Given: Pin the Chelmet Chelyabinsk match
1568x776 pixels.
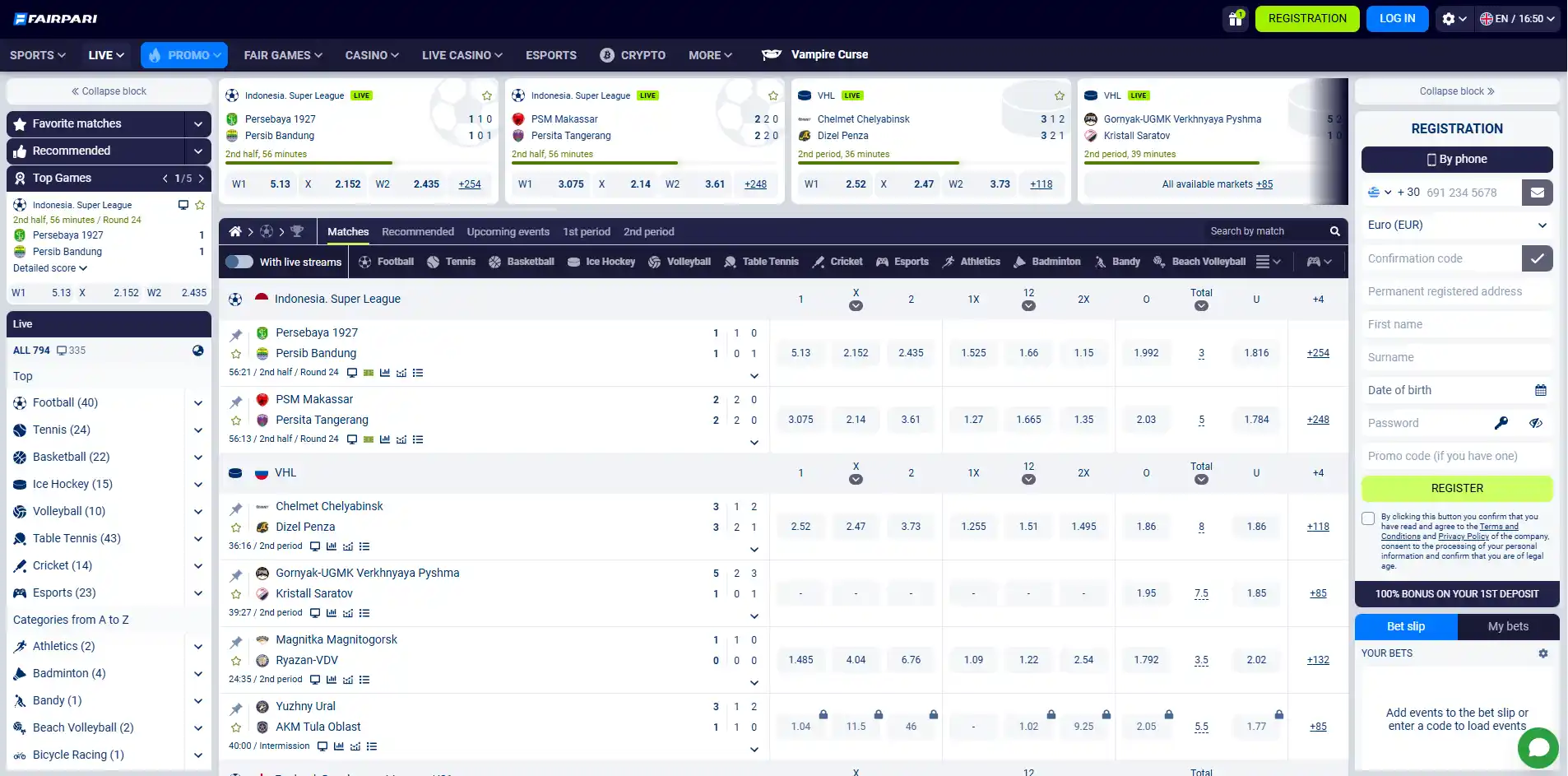Looking at the screenshot, I should [236, 508].
